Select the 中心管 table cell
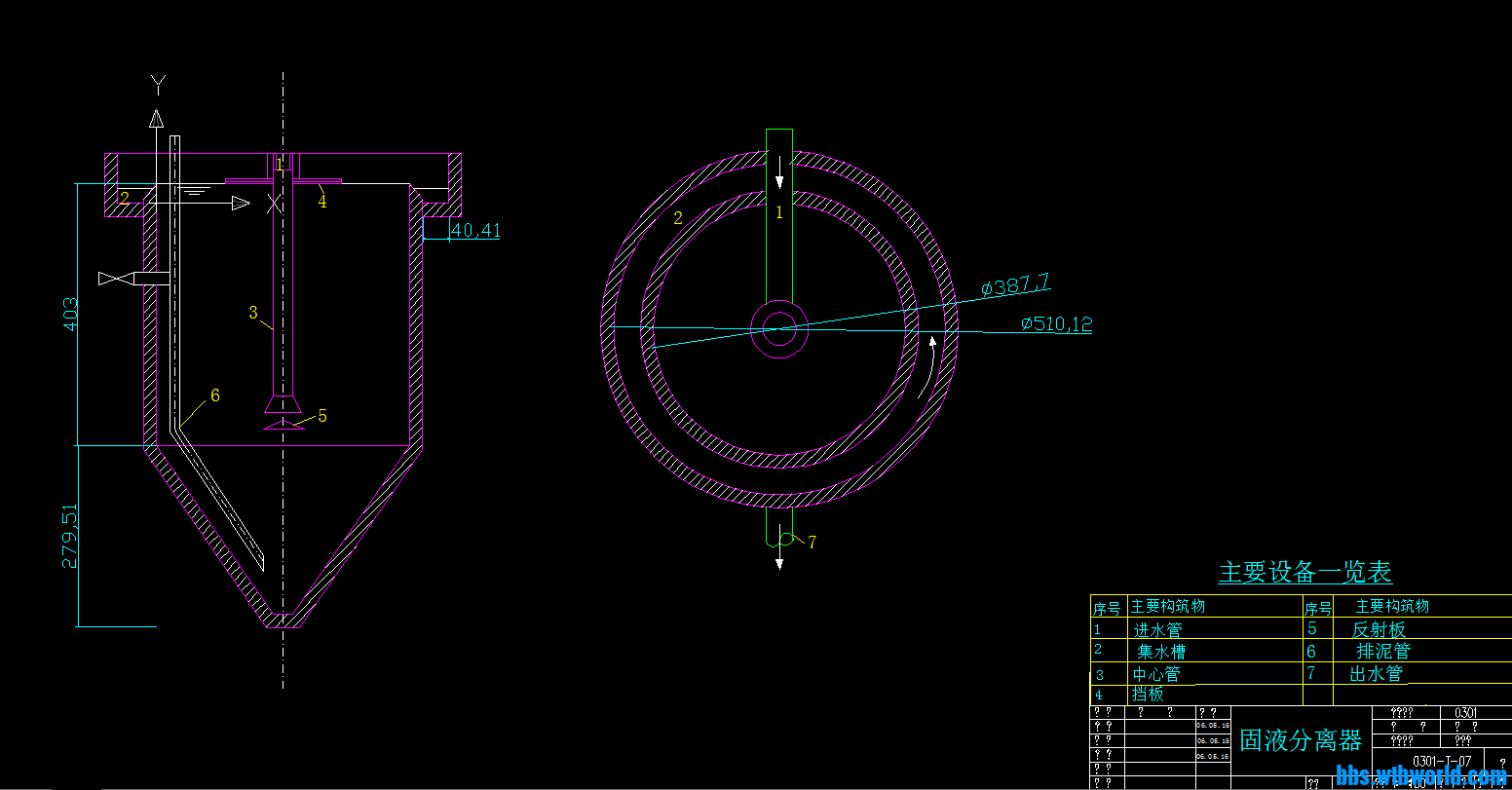Image resolution: width=1512 pixels, height=790 pixels. [x=1155, y=674]
